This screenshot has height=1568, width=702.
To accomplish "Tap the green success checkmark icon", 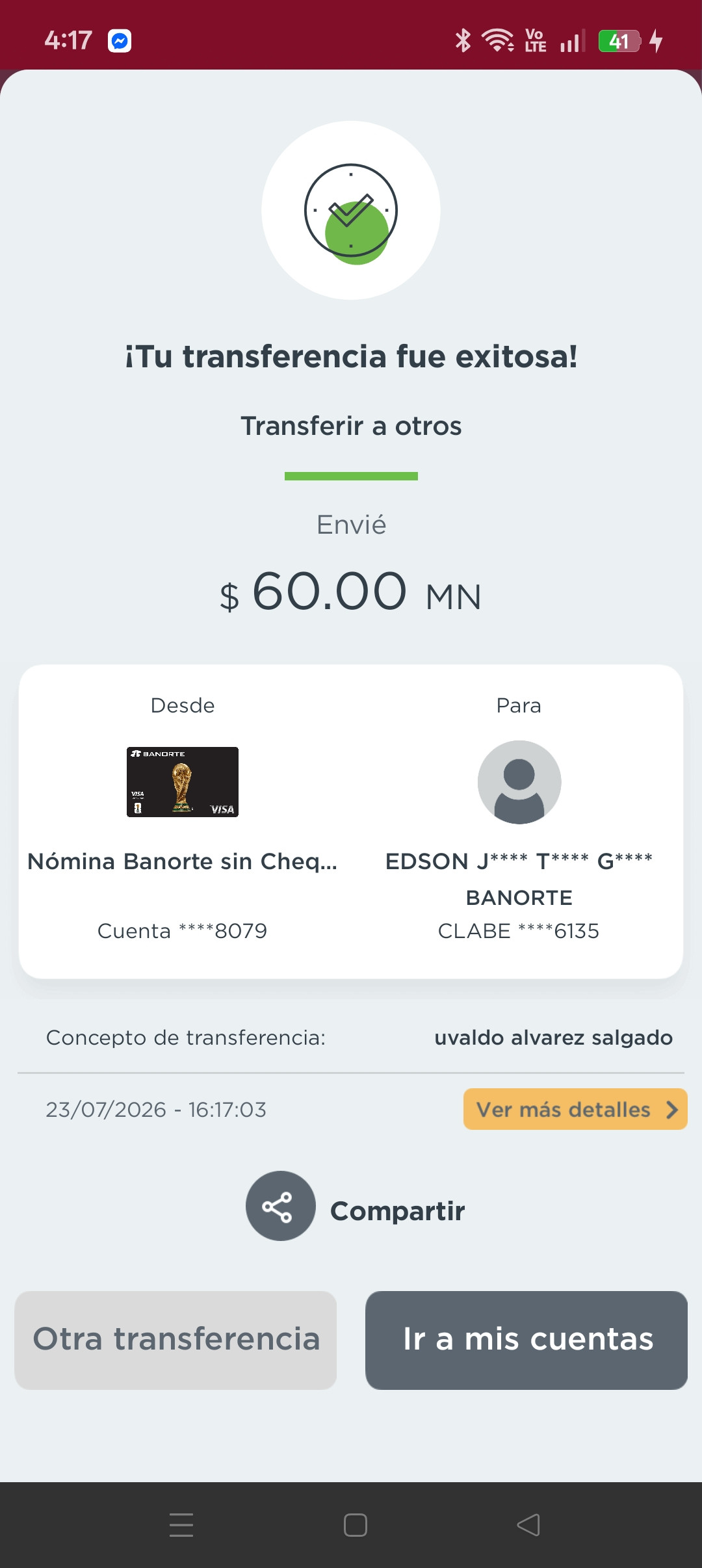I will click(351, 211).
